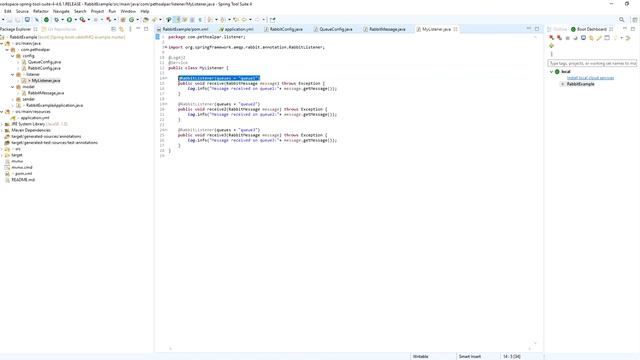Viewport: 640px width, 360px height.
Task: Open the Window menu
Action: coord(128,11)
